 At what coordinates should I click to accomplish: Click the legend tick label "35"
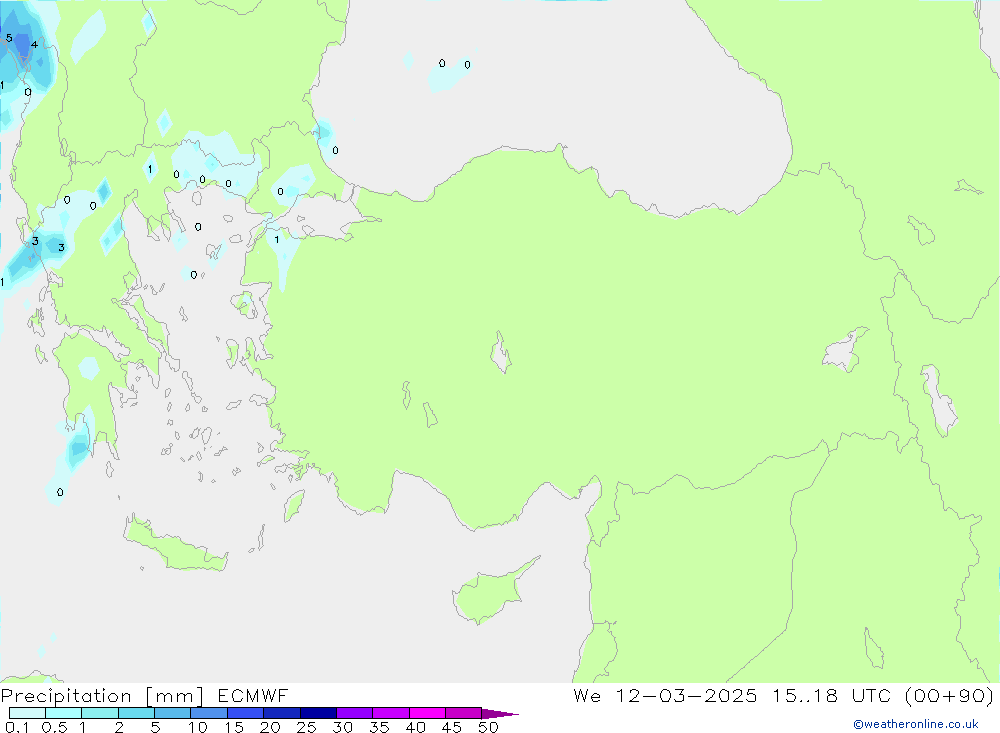tap(379, 727)
